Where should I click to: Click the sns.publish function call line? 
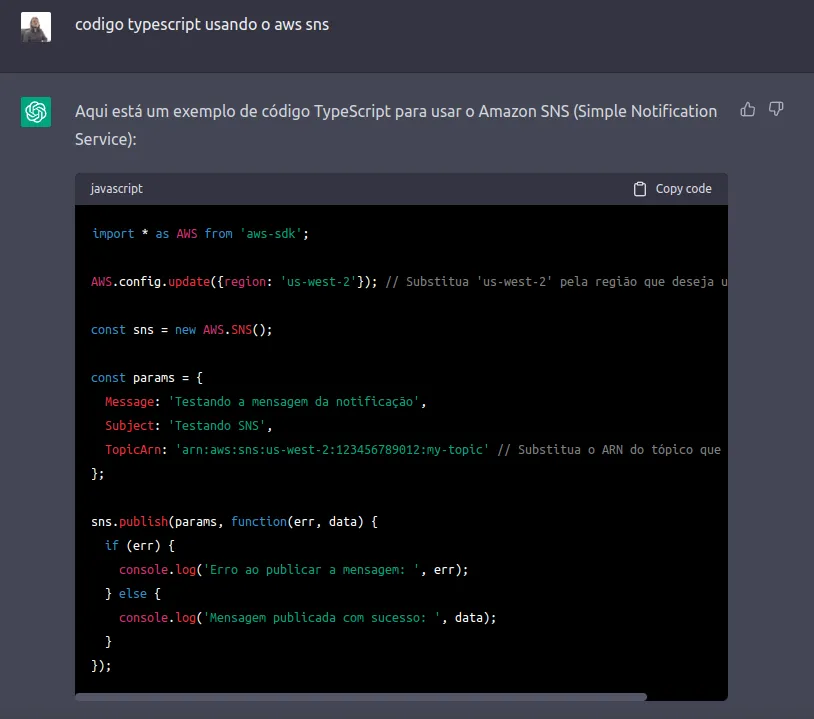[x=235, y=522]
